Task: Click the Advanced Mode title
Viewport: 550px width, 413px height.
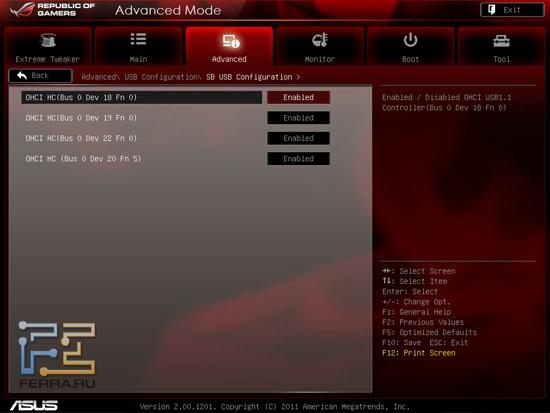Action: pyautogui.click(x=168, y=10)
